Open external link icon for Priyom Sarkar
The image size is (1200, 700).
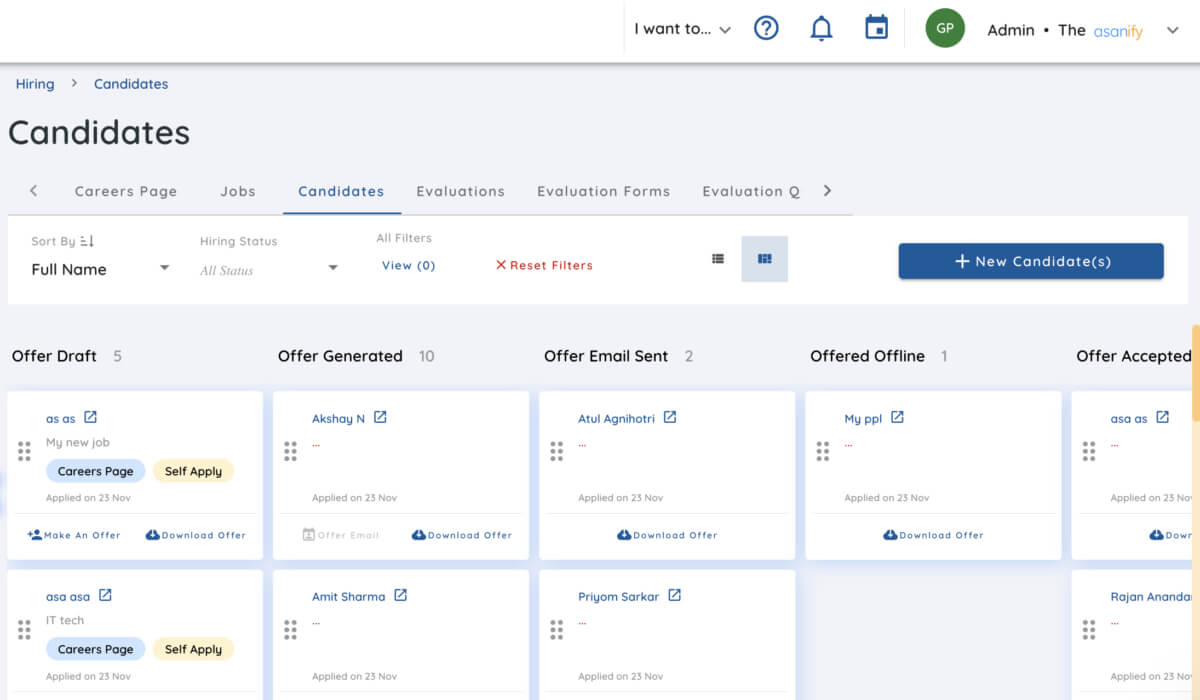[x=674, y=595]
